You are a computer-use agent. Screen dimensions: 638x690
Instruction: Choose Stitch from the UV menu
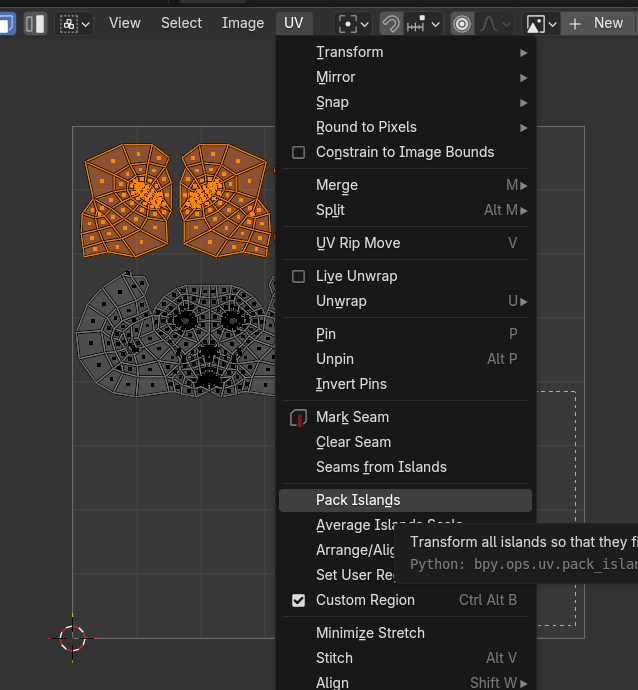[x=405, y=659]
